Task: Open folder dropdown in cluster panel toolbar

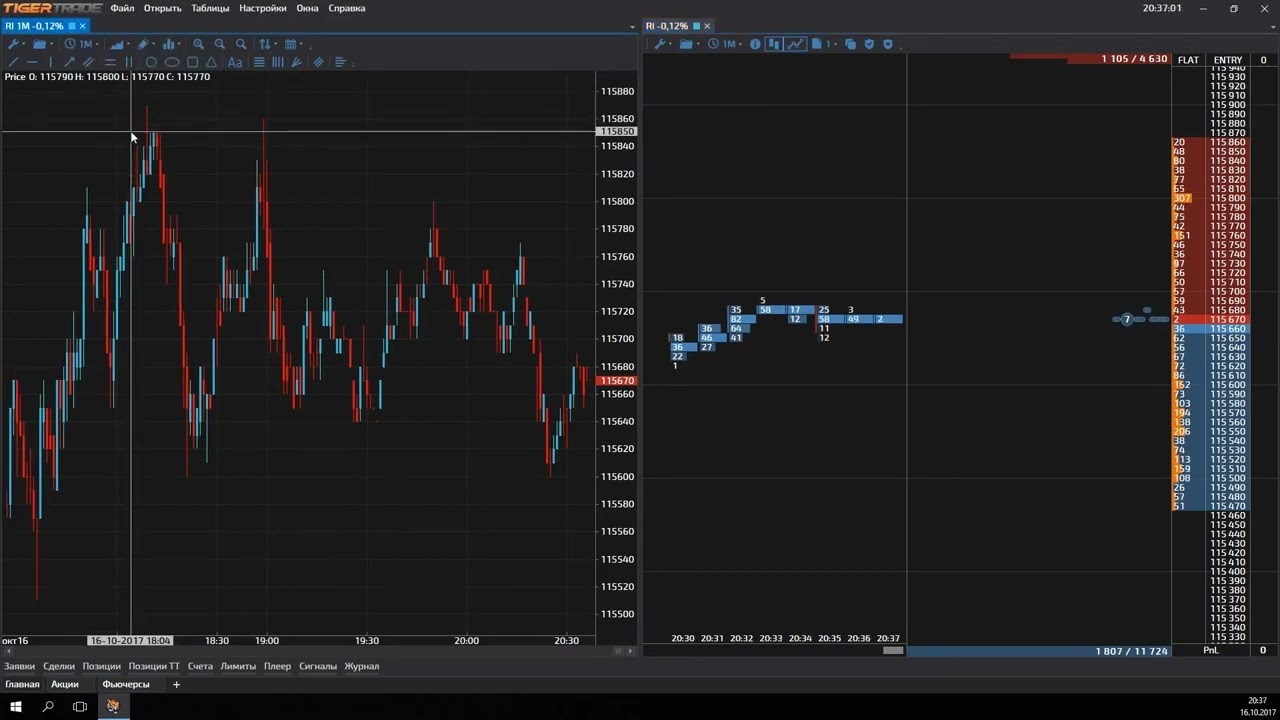Action: pyautogui.click(x=689, y=44)
